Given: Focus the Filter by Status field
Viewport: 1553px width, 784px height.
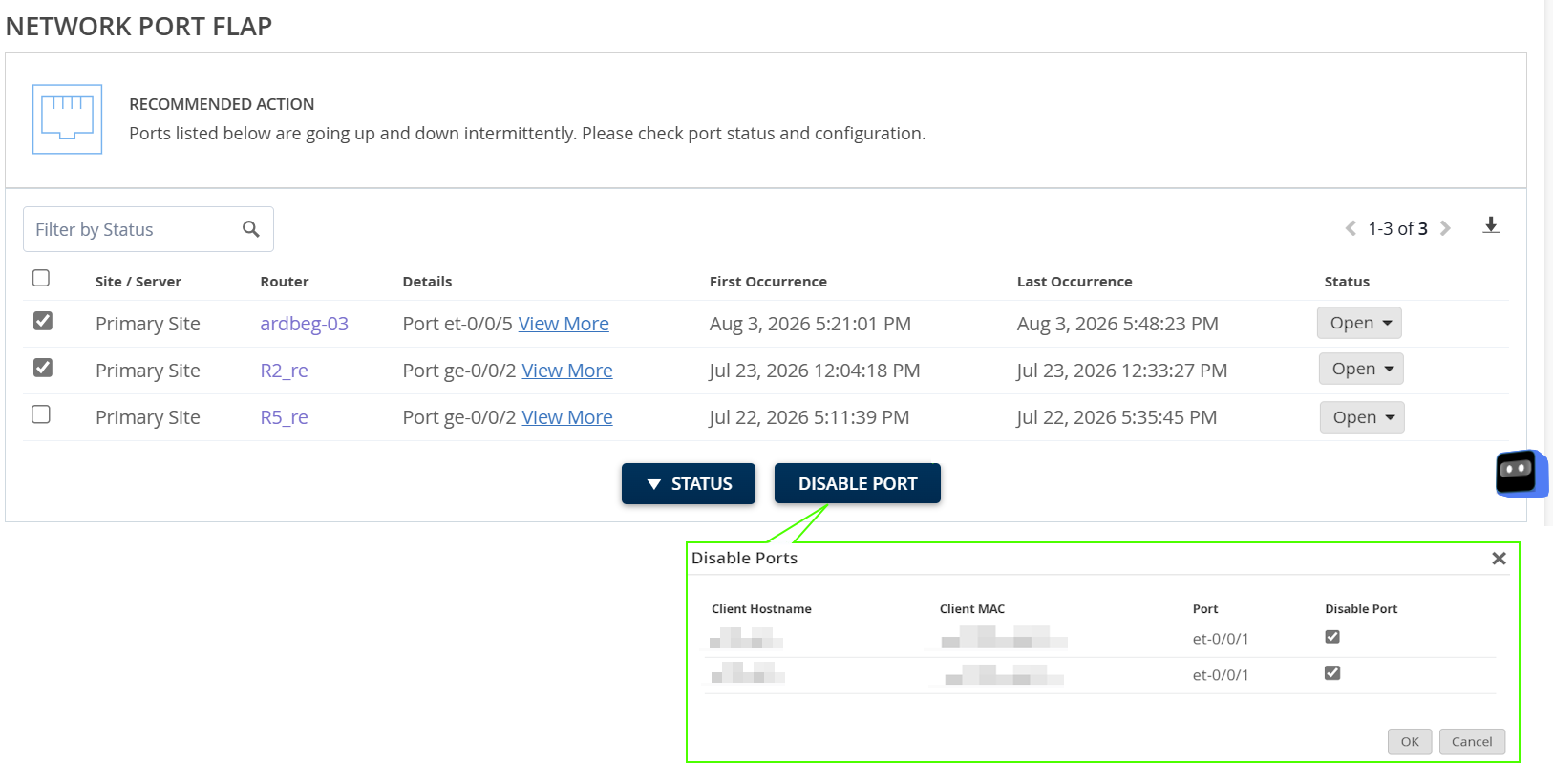Looking at the screenshot, I should [x=148, y=229].
